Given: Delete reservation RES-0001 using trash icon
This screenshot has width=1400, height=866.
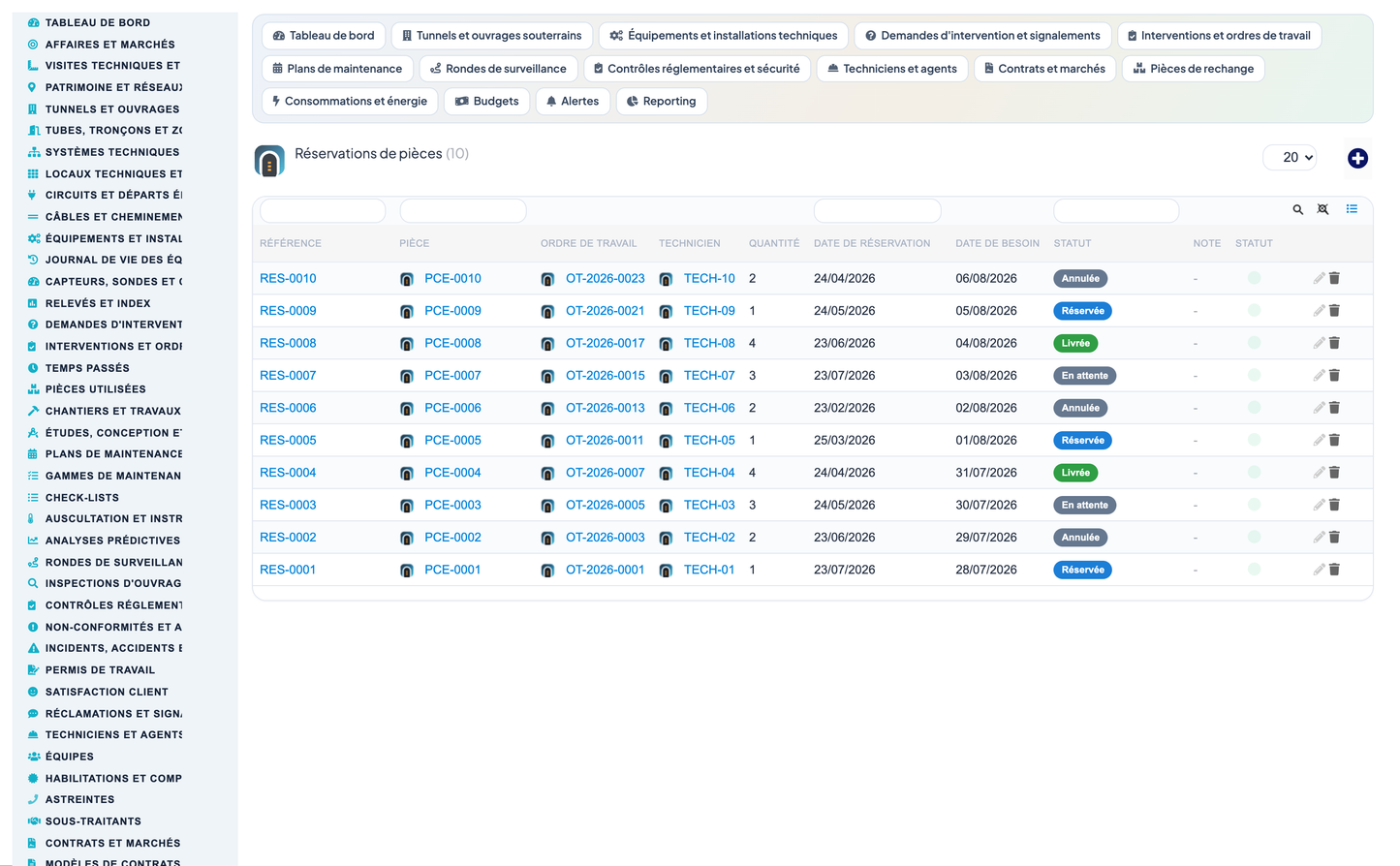Looking at the screenshot, I should pos(1334,570).
